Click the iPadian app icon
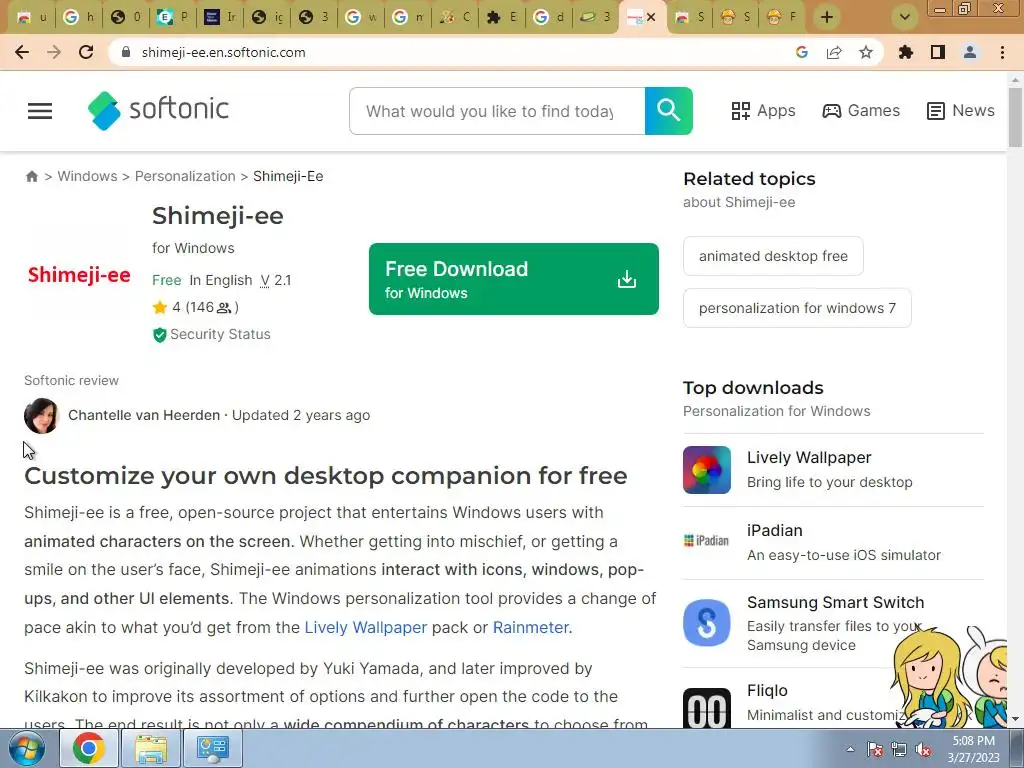The height and width of the screenshot is (768, 1024). click(x=707, y=541)
